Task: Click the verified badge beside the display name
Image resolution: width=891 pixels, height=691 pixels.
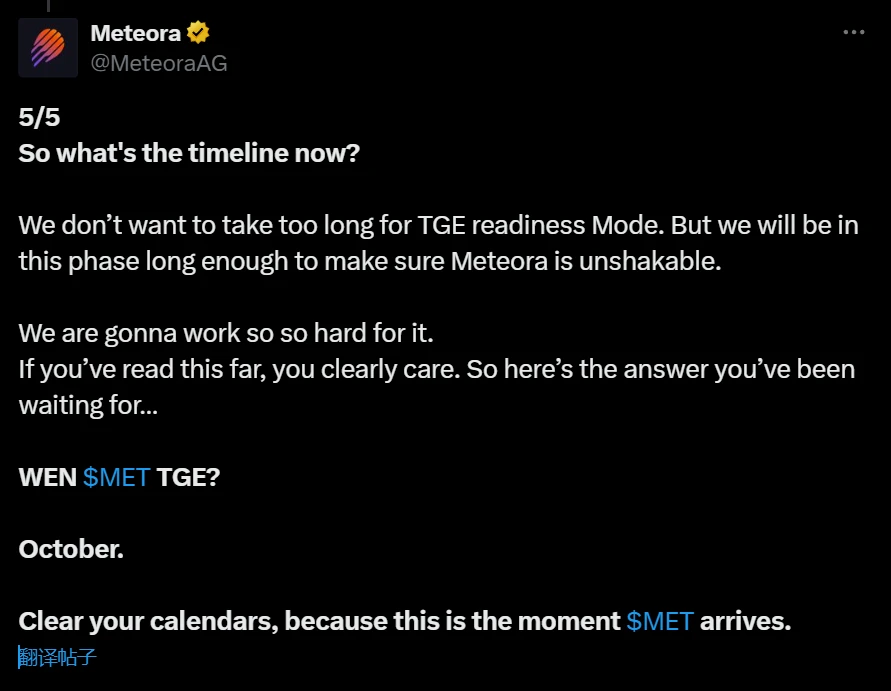Action: [198, 31]
